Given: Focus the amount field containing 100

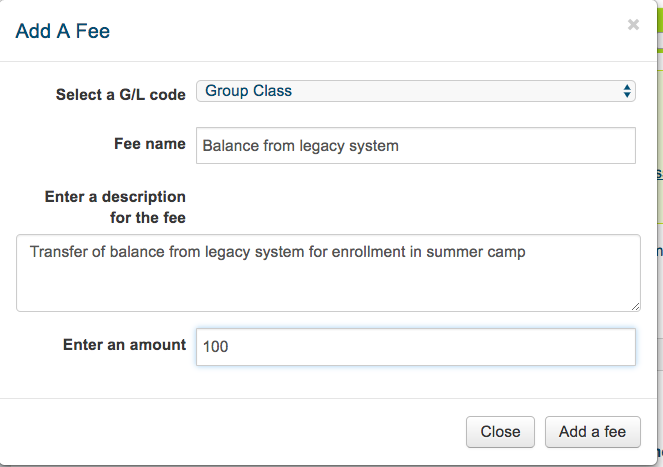Looking at the screenshot, I should click(x=415, y=347).
